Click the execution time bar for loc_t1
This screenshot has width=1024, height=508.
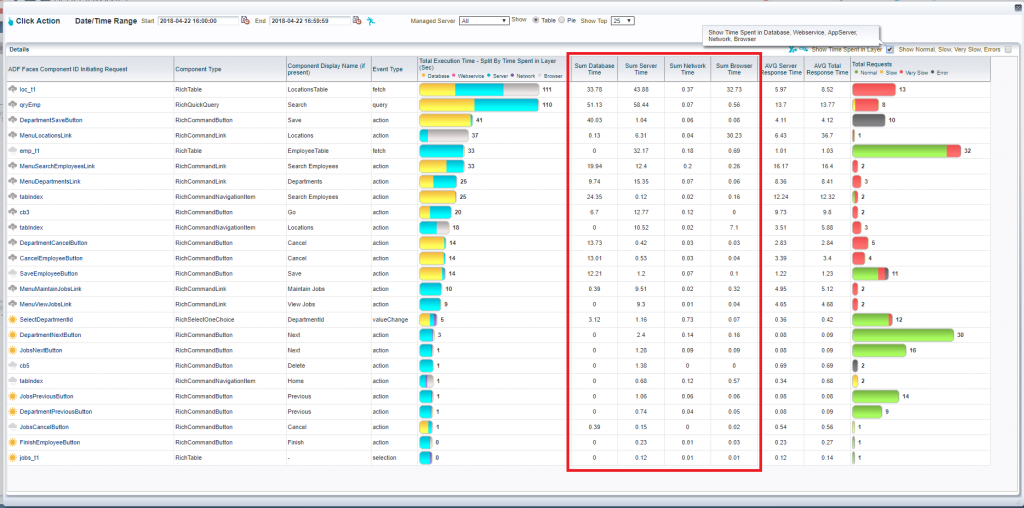478,89
